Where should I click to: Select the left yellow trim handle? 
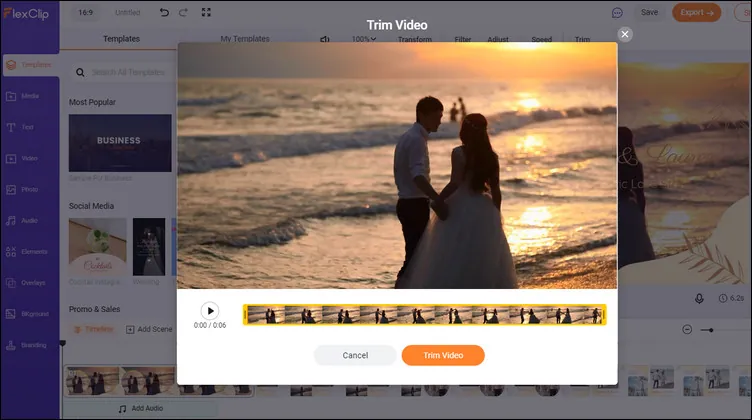[x=245, y=315]
